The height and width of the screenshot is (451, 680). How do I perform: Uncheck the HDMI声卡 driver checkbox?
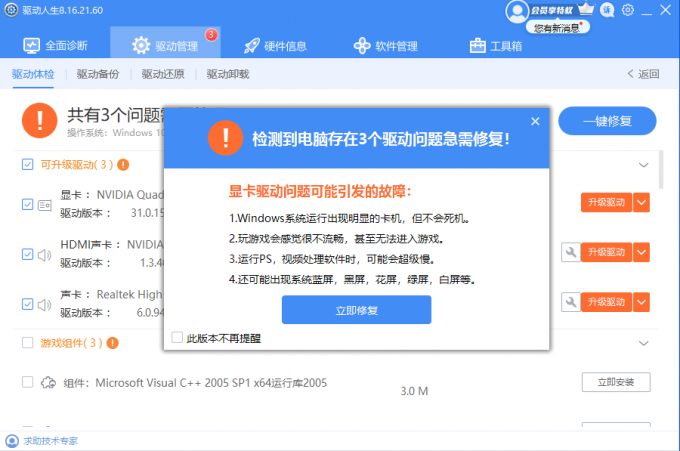(27, 254)
